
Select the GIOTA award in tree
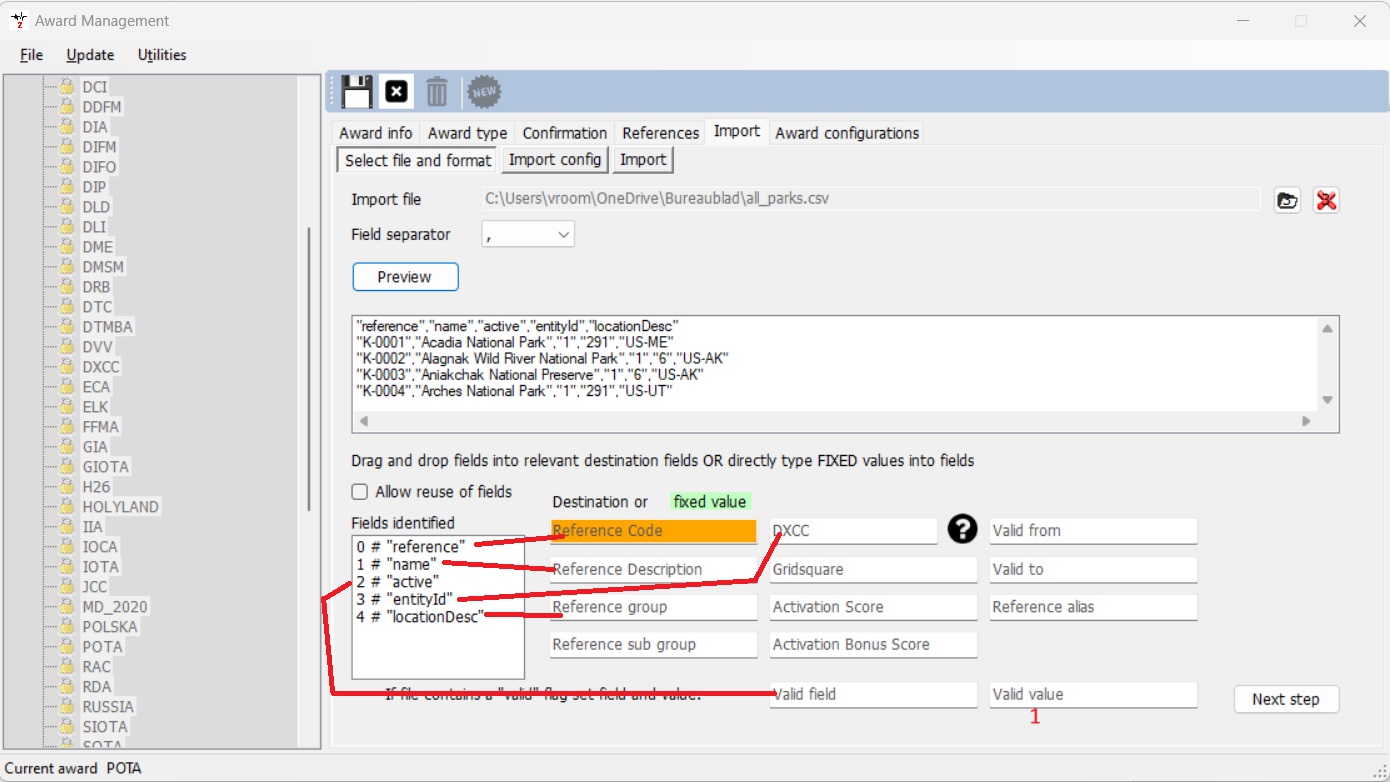(105, 467)
